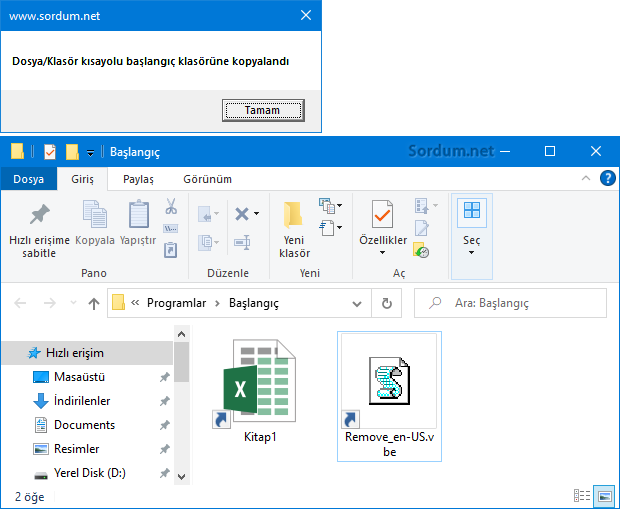Screen dimensions: 620x509
Task: Click Hızlı erişime sabitle pin icon
Action: (40, 215)
